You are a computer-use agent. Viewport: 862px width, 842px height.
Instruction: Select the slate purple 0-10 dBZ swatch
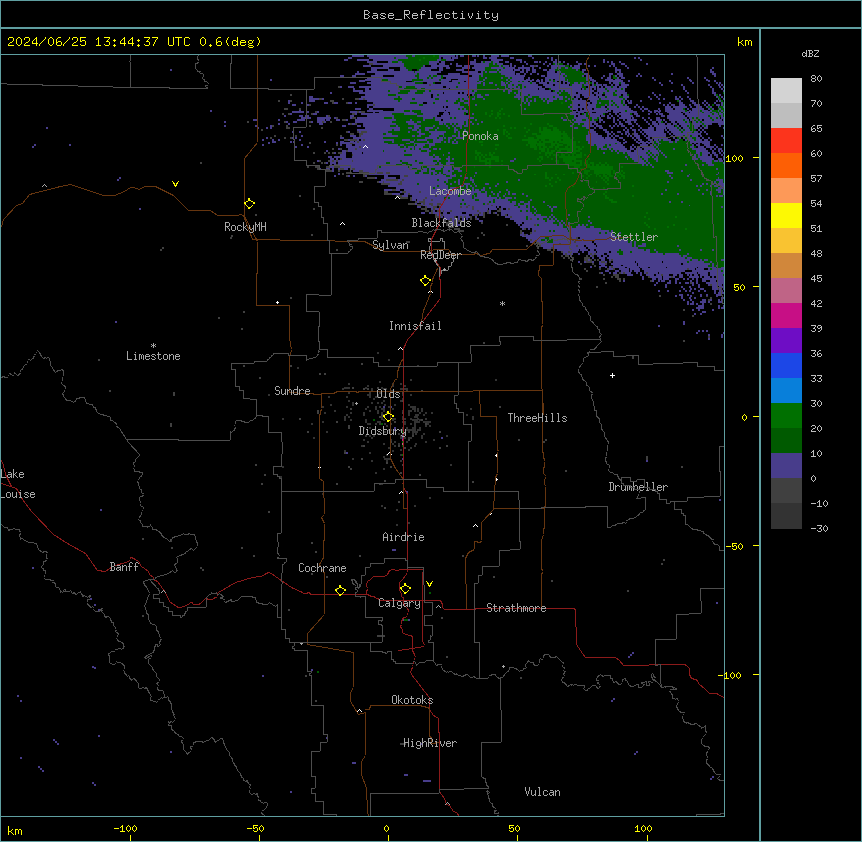[786, 466]
